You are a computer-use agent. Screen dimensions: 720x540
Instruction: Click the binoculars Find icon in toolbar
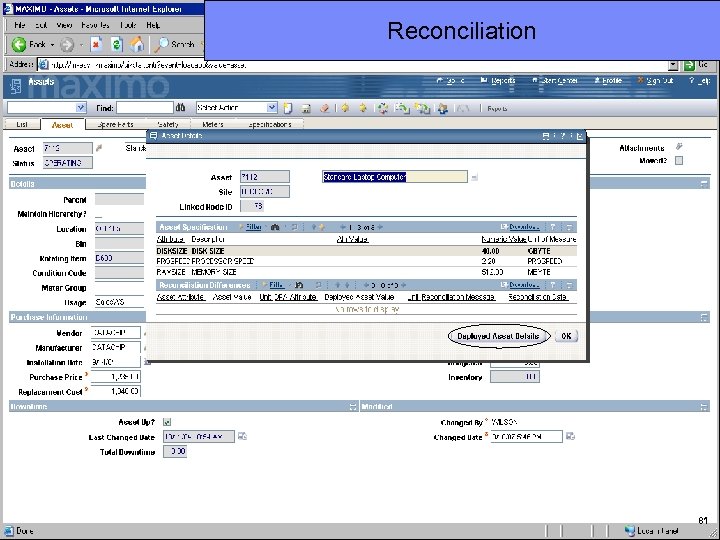coord(180,107)
